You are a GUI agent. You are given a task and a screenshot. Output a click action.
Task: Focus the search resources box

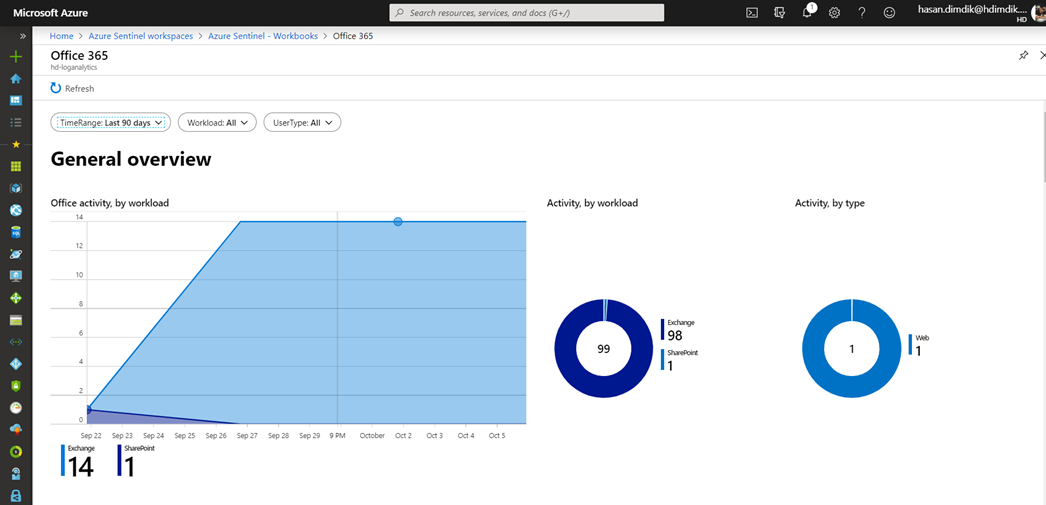[x=526, y=13]
